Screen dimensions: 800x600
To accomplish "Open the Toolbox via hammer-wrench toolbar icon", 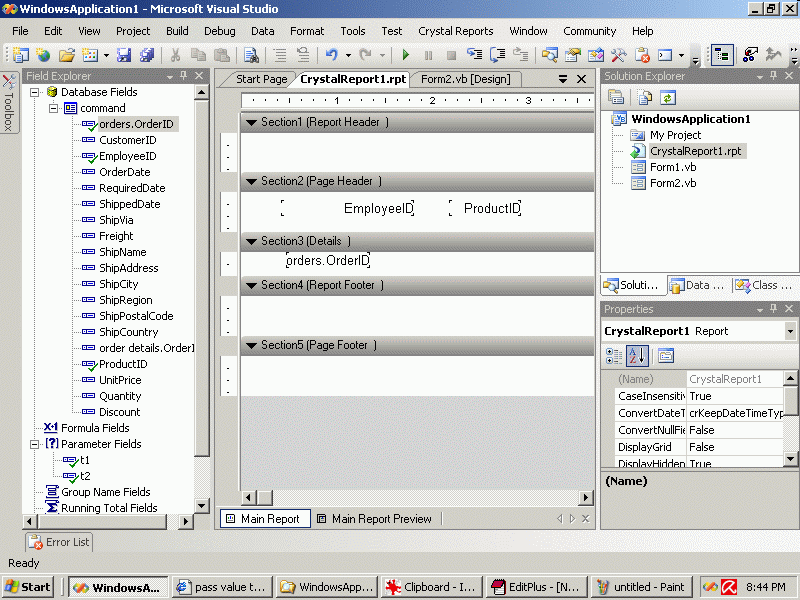I will (x=619, y=55).
